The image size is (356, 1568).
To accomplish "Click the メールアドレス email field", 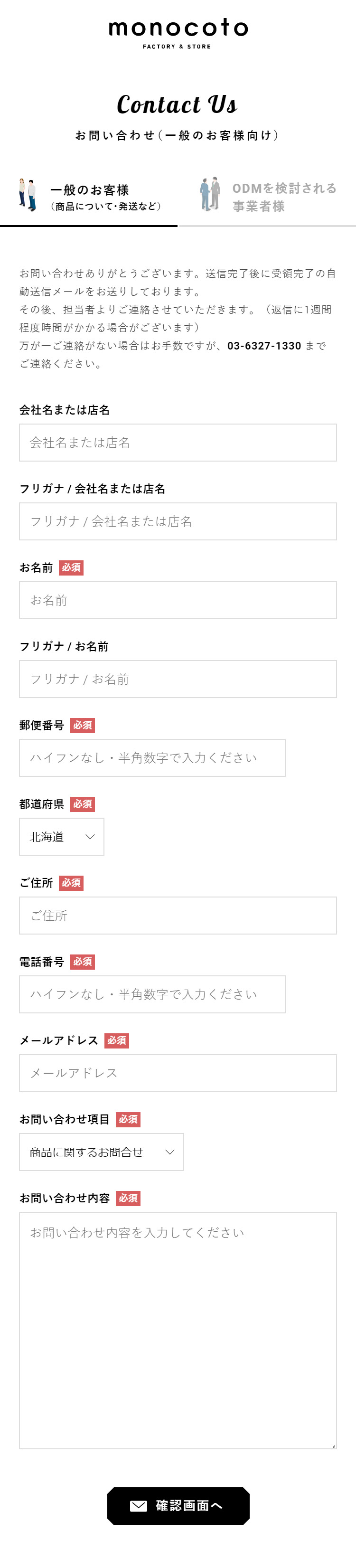I will coord(178,1073).
